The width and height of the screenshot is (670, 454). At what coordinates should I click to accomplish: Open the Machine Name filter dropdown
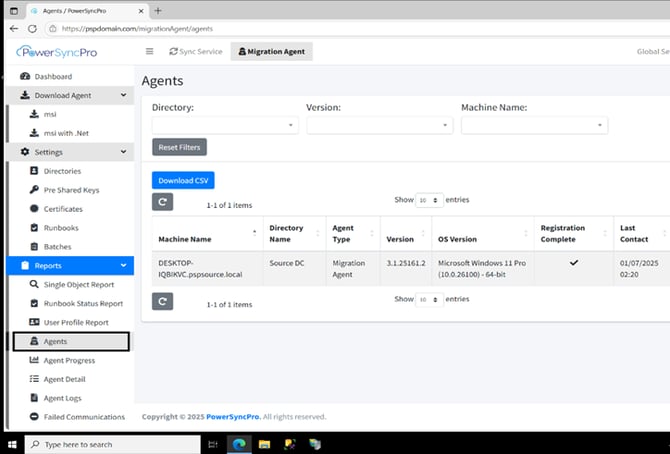[x=535, y=125]
